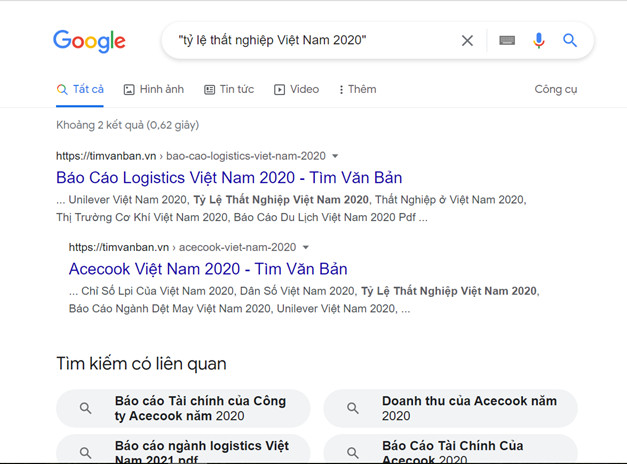Click magnifier icon in Báo cáo Tài chính của Công ty chip

tap(86, 408)
